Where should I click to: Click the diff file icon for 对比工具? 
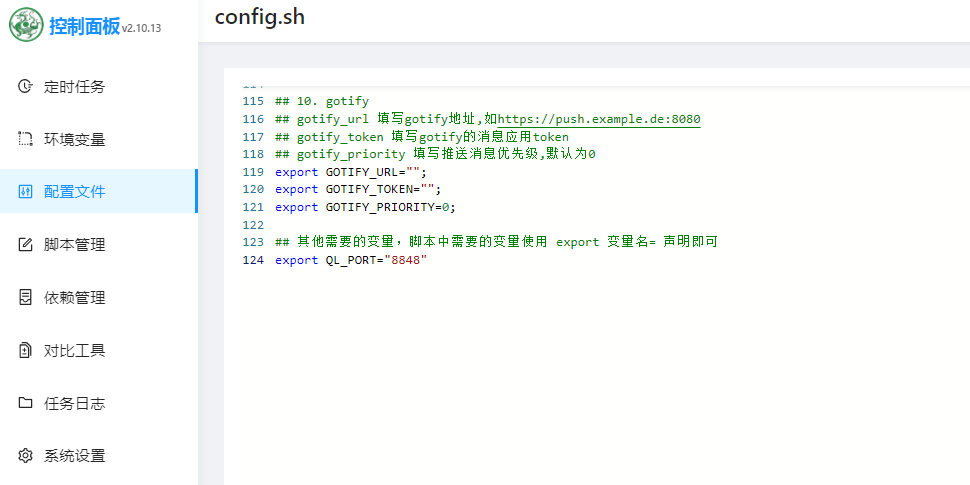pos(25,351)
